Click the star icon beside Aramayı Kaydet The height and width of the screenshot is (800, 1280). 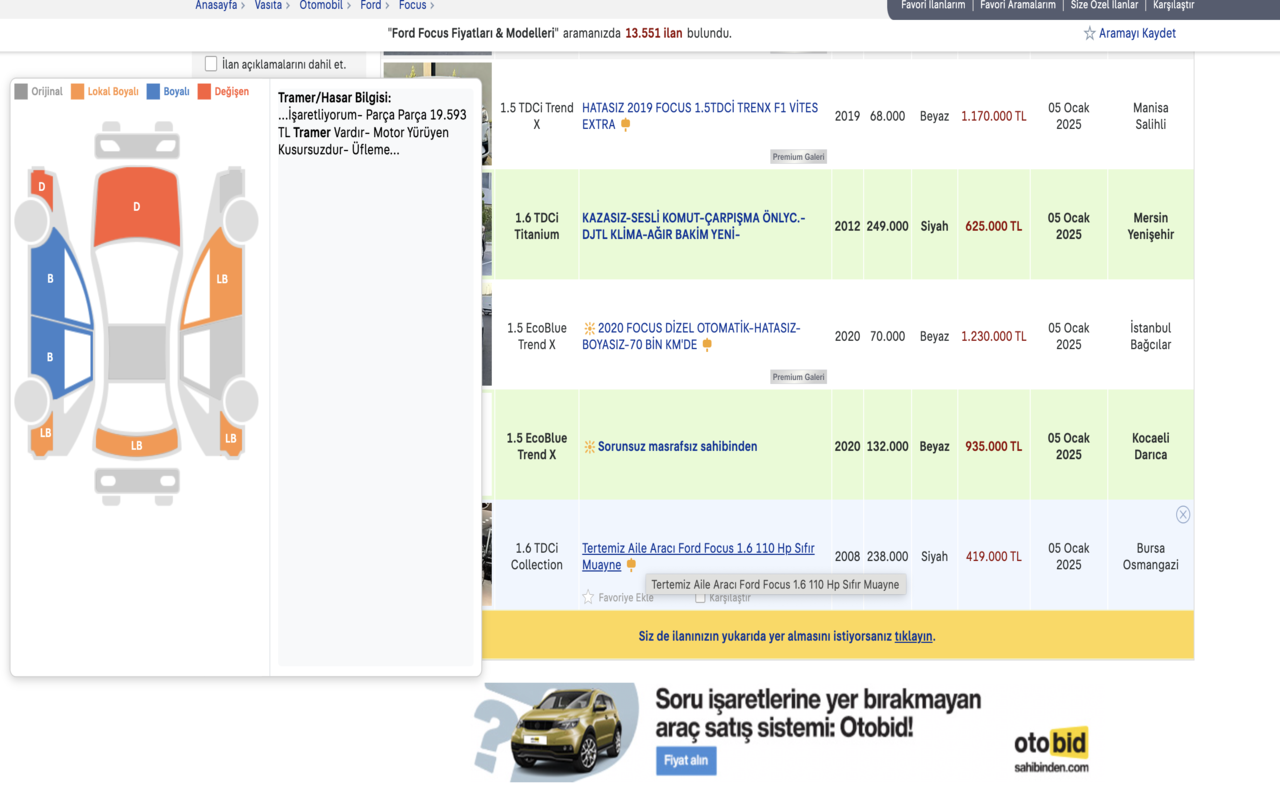(1089, 34)
